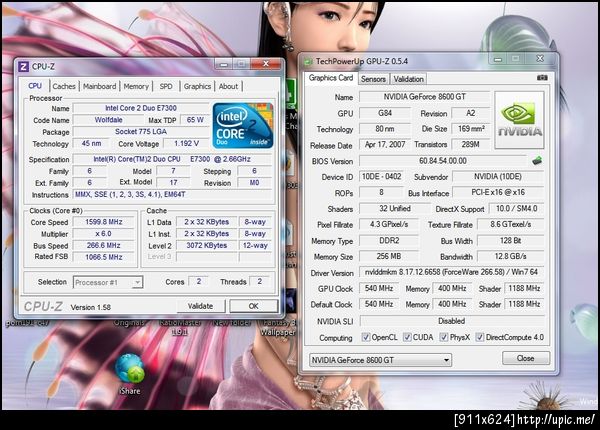
Task: Click the Device ID value 10DE - 0402
Action: [x=382, y=177]
